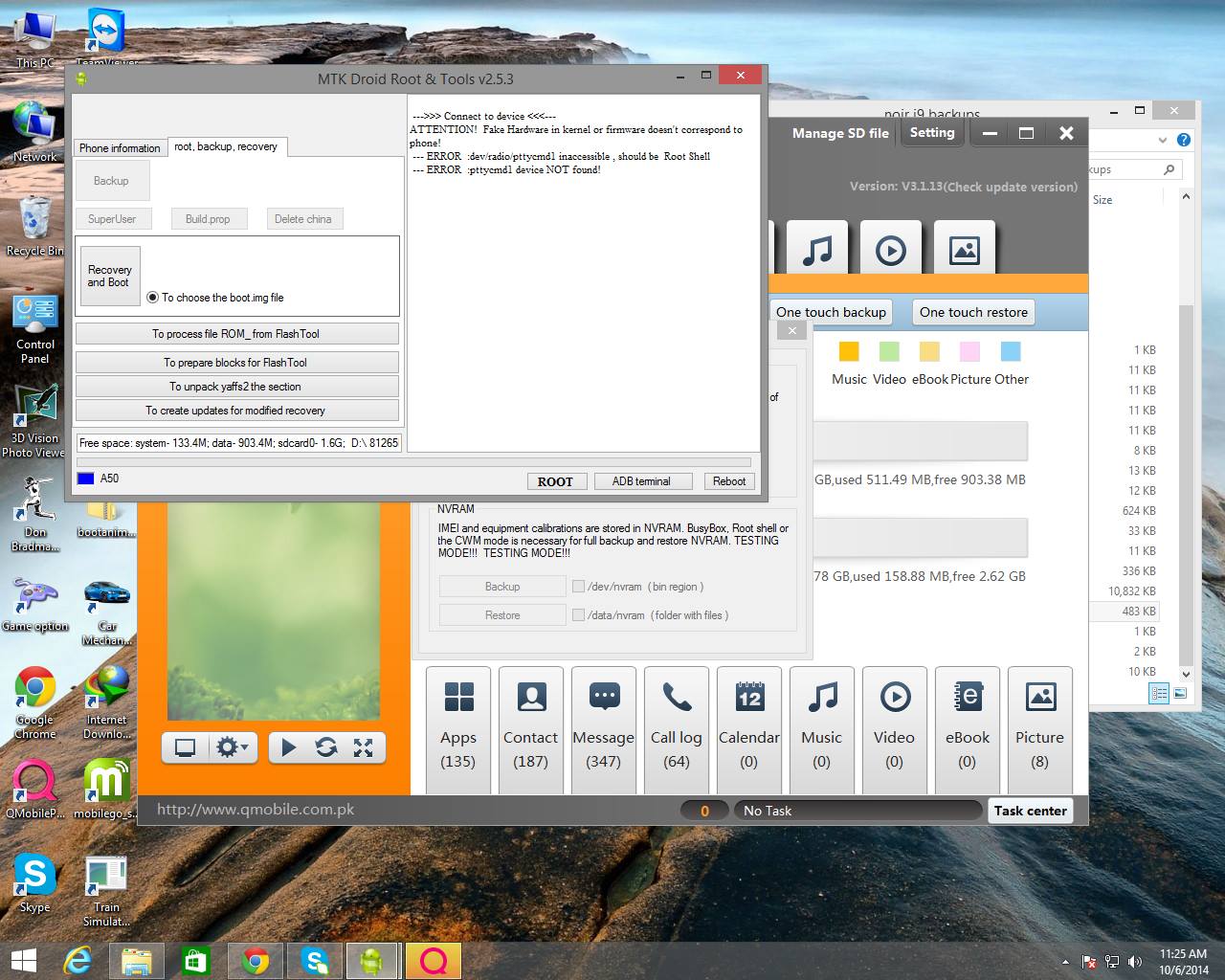Check /data/nvram (folder with files) checkbox
1225x980 pixels.
[578, 615]
